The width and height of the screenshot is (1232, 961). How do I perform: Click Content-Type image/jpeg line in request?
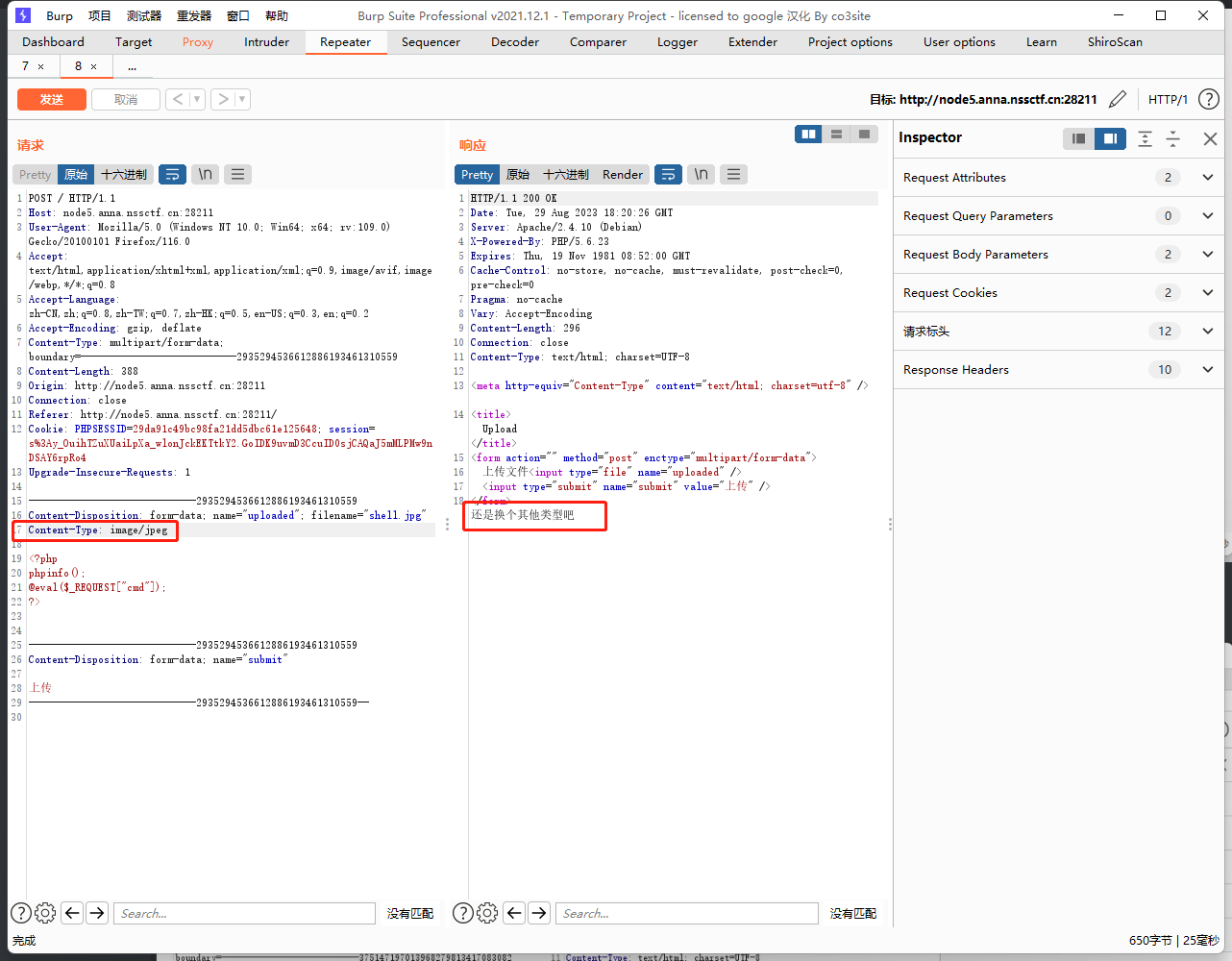(x=98, y=530)
